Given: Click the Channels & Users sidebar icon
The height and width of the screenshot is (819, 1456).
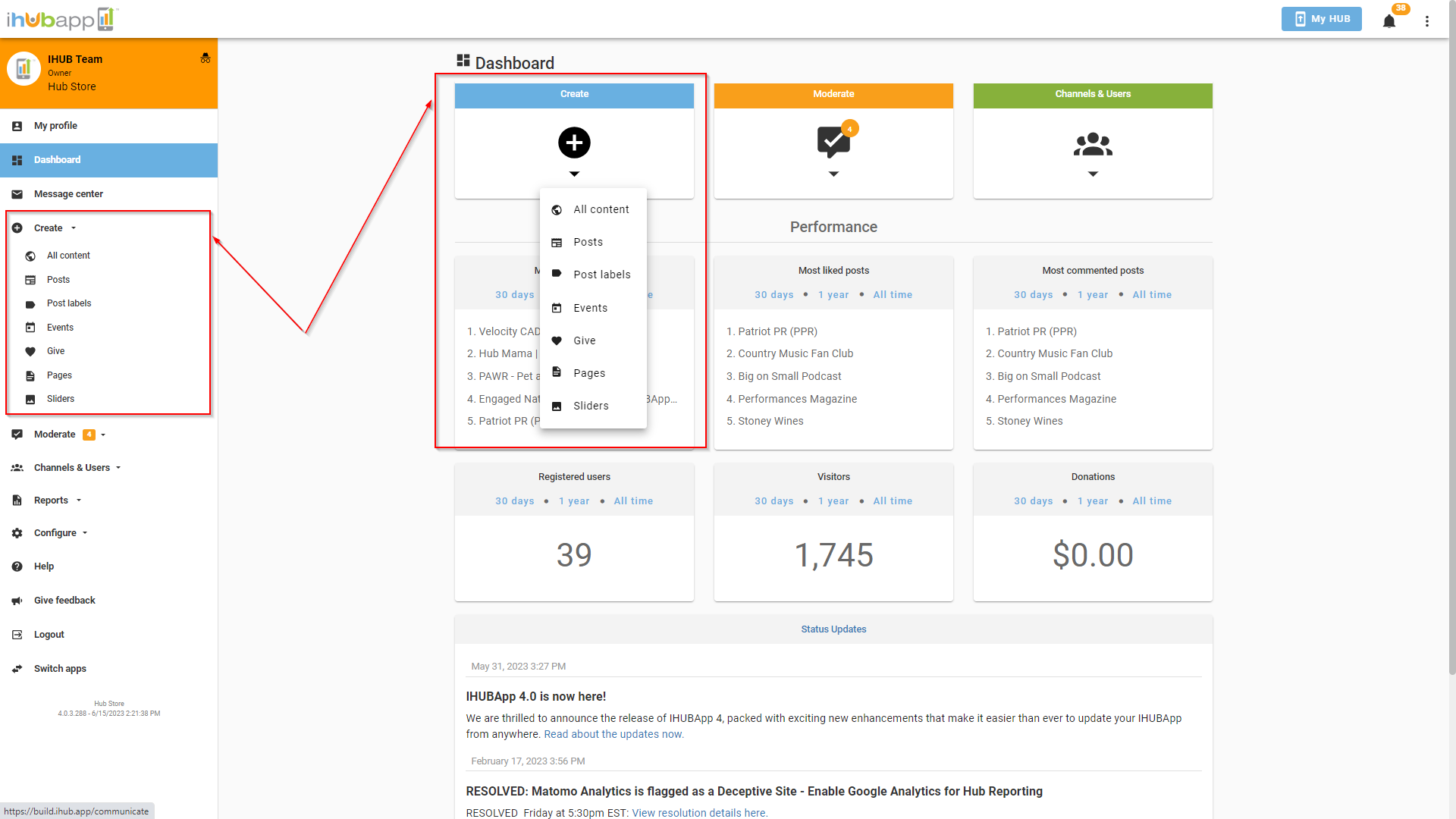Looking at the screenshot, I should click(17, 468).
